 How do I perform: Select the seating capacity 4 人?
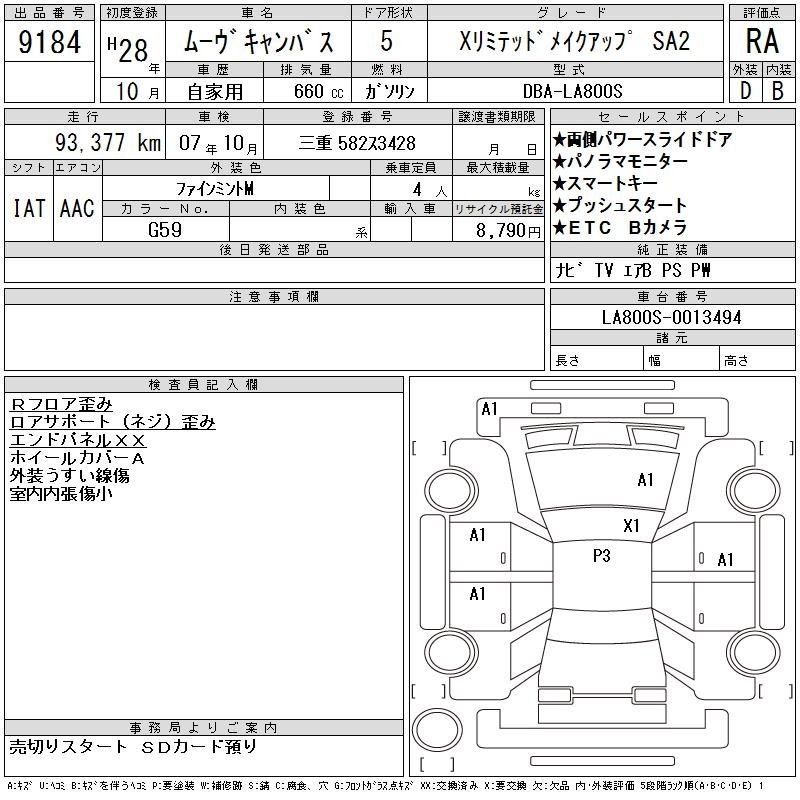(x=430, y=190)
